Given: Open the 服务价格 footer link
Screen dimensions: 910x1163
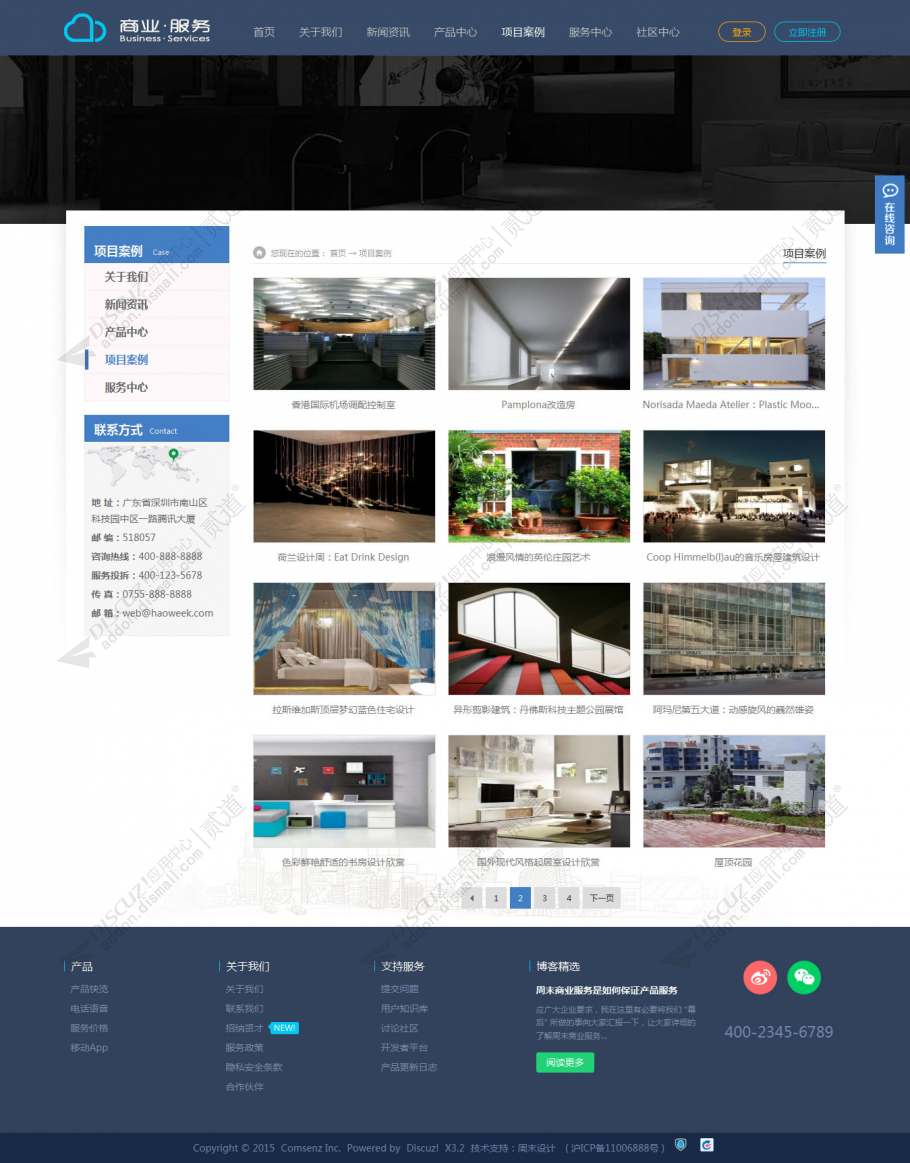Looking at the screenshot, I should click(x=89, y=1028).
